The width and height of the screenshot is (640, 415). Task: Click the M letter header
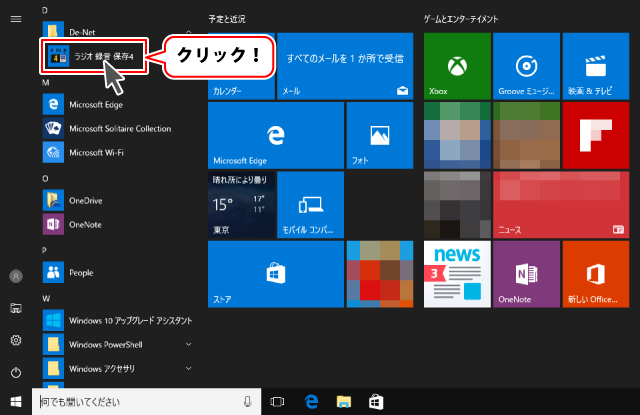click(45, 83)
